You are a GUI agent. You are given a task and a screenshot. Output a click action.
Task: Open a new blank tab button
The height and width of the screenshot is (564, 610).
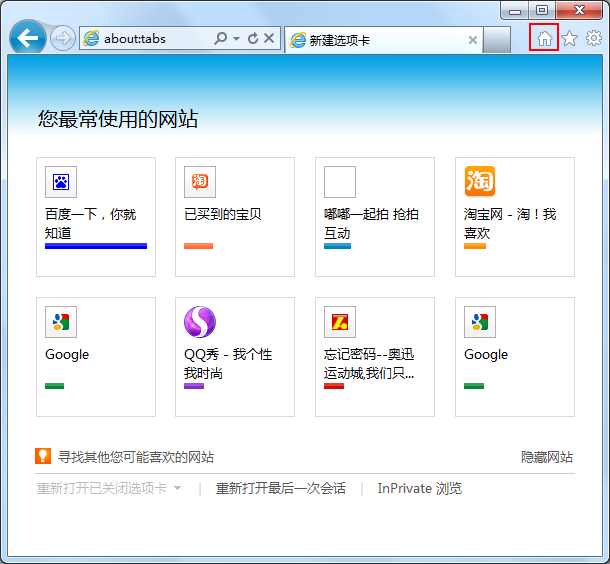[x=496, y=40]
